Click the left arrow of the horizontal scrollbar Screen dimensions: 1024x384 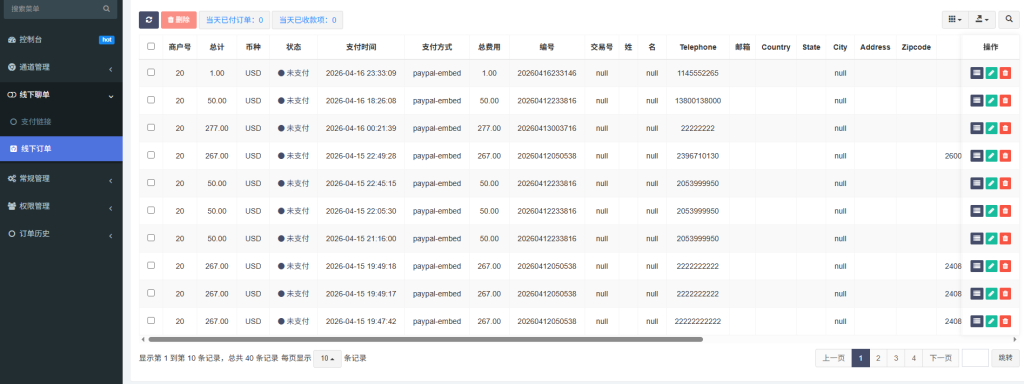143,340
